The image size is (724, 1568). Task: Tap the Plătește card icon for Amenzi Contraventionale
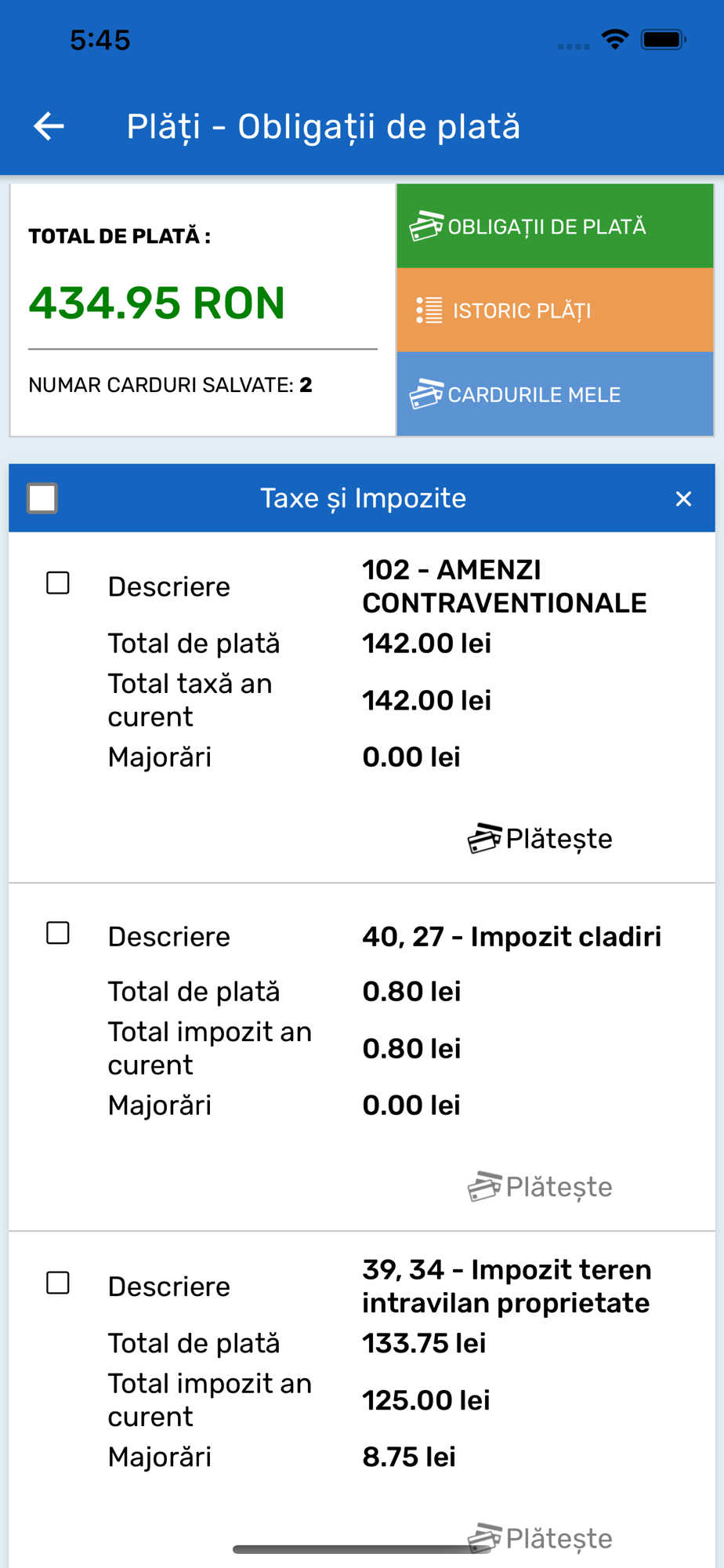tap(485, 838)
